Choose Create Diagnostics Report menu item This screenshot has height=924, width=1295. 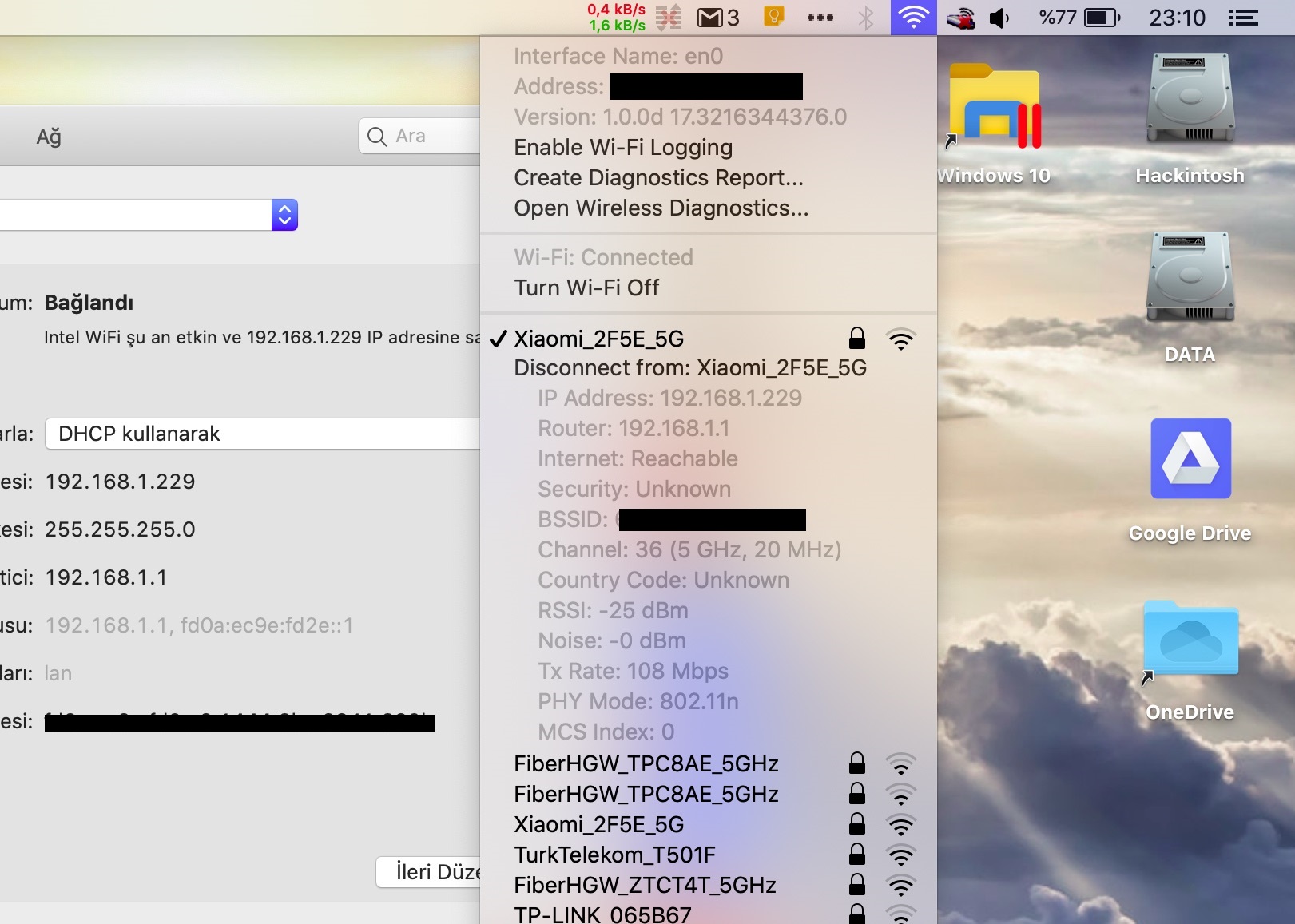pos(658,178)
